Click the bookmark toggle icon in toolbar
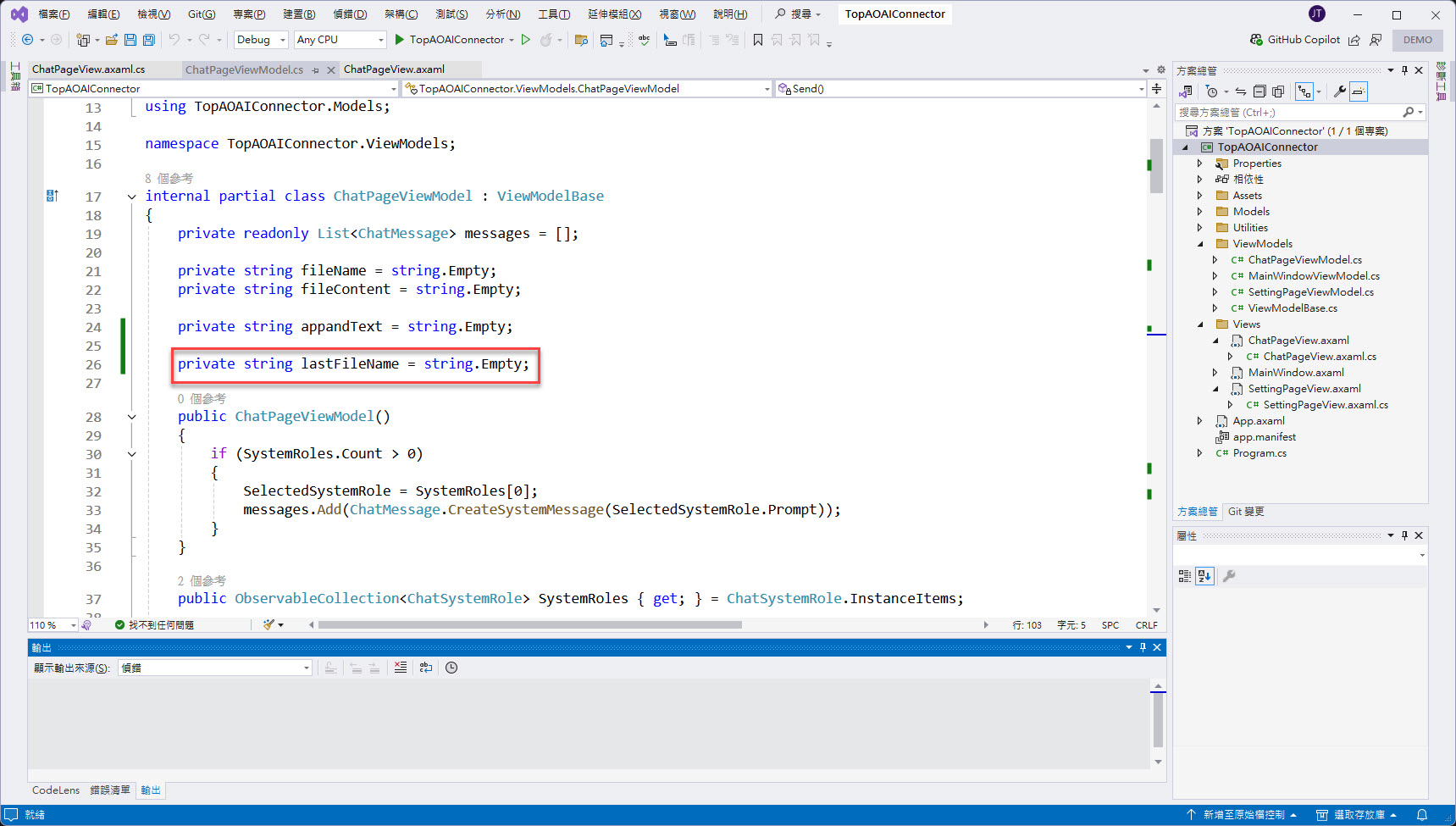 coord(758,40)
